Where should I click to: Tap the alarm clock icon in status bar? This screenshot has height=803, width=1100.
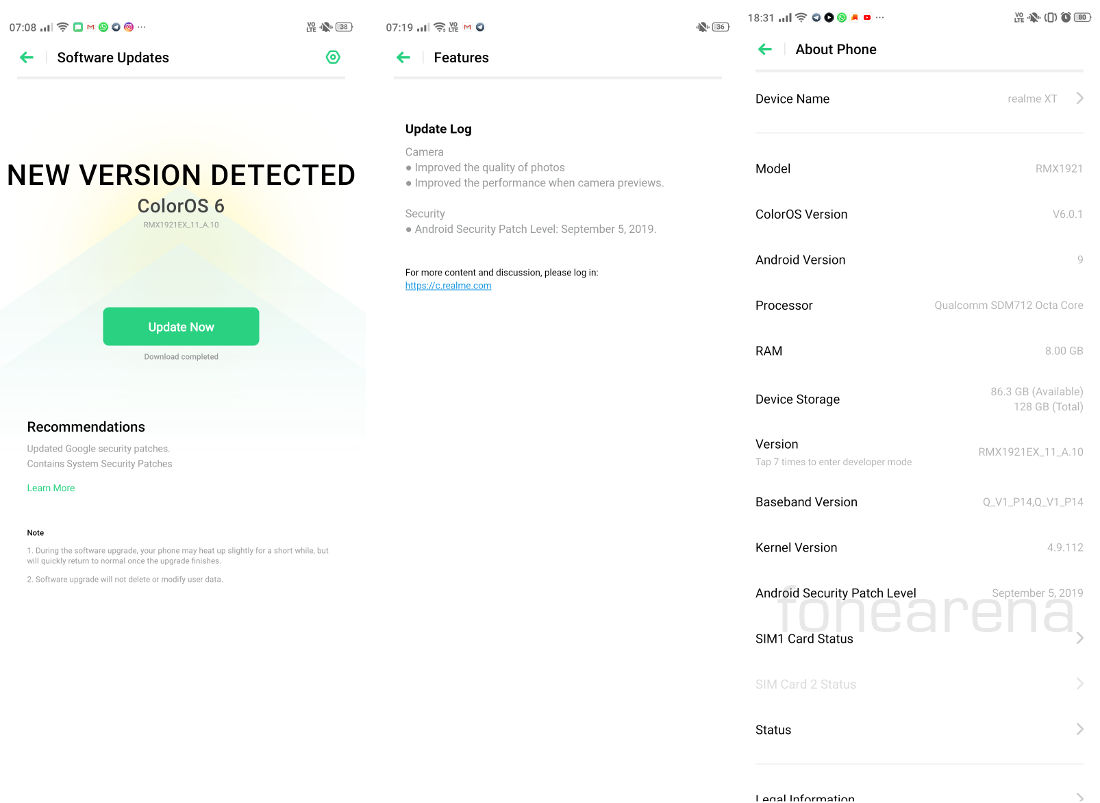1066,18
